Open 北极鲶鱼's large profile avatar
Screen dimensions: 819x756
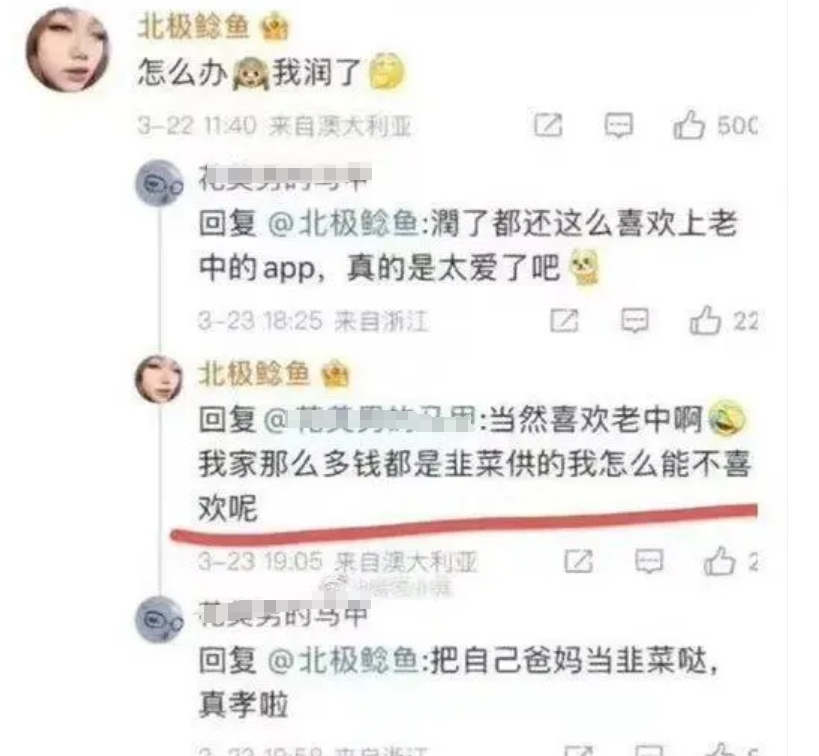[68, 50]
